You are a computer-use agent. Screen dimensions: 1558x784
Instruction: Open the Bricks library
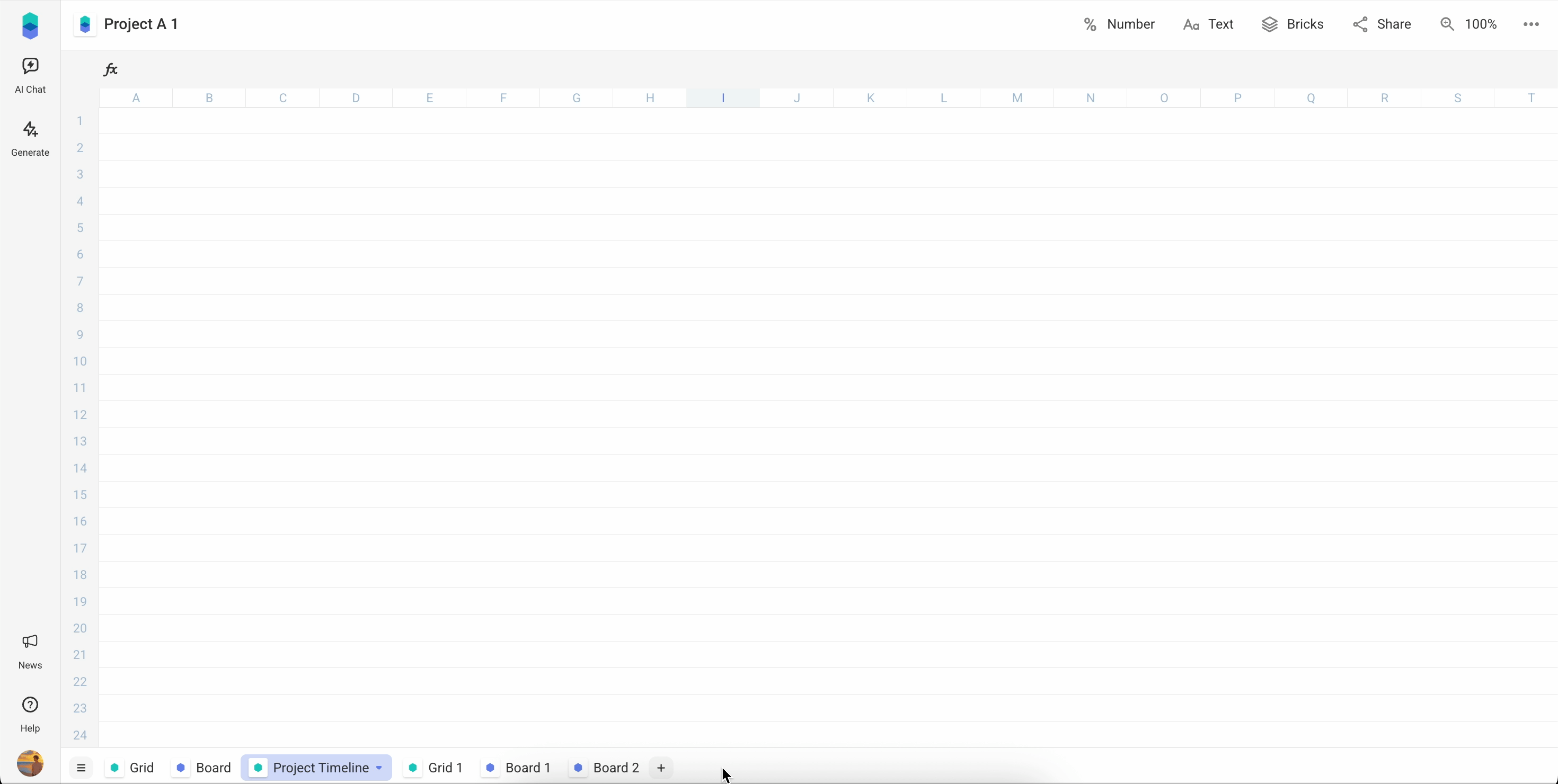coord(1293,24)
